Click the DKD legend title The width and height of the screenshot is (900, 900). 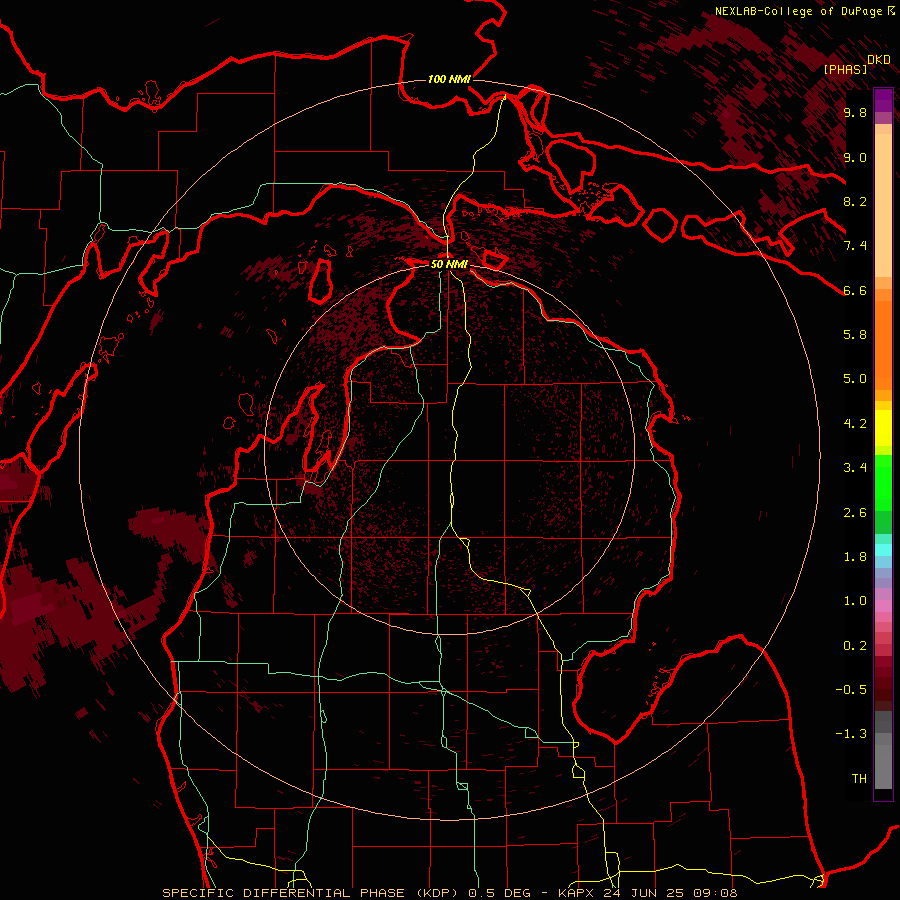pyautogui.click(x=878, y=60)
